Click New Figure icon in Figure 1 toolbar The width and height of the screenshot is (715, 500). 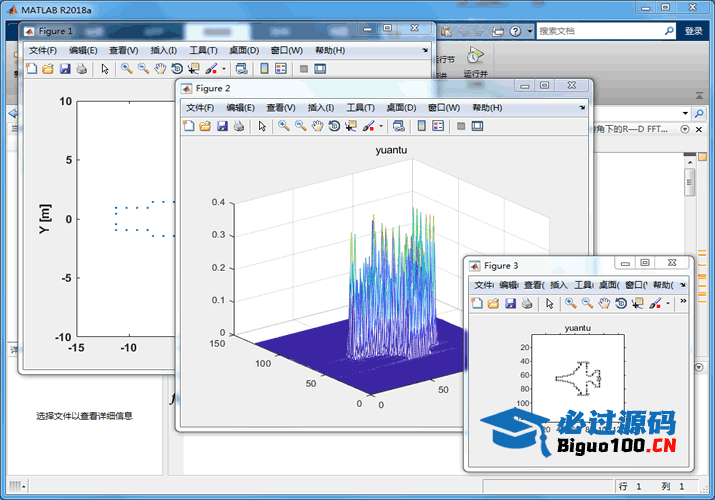coord(31,69)
